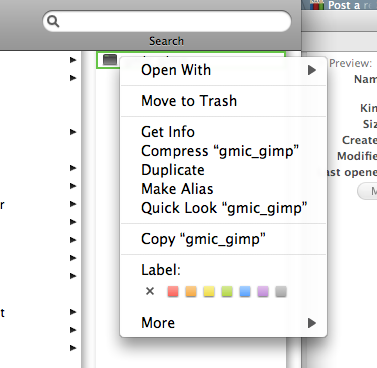Choose Compress "gmic_gimp"
377x368 pixels.
(x=223, y=151)
